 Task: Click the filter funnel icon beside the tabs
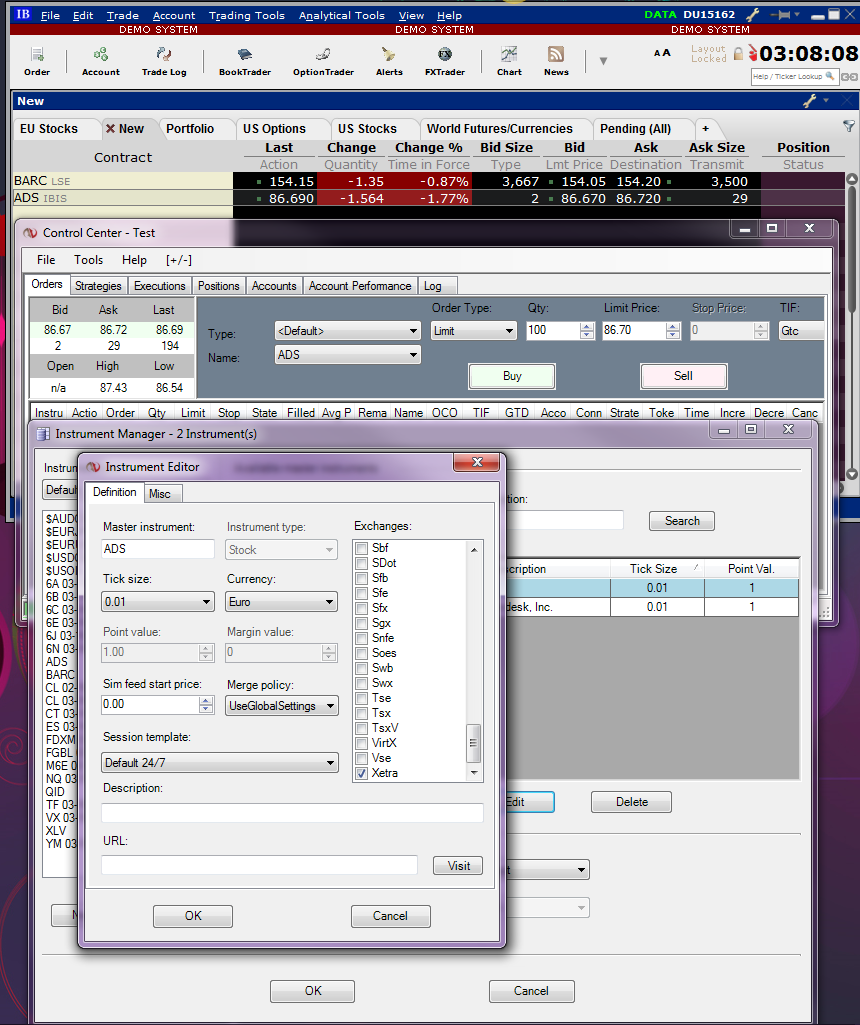(848, 126)
